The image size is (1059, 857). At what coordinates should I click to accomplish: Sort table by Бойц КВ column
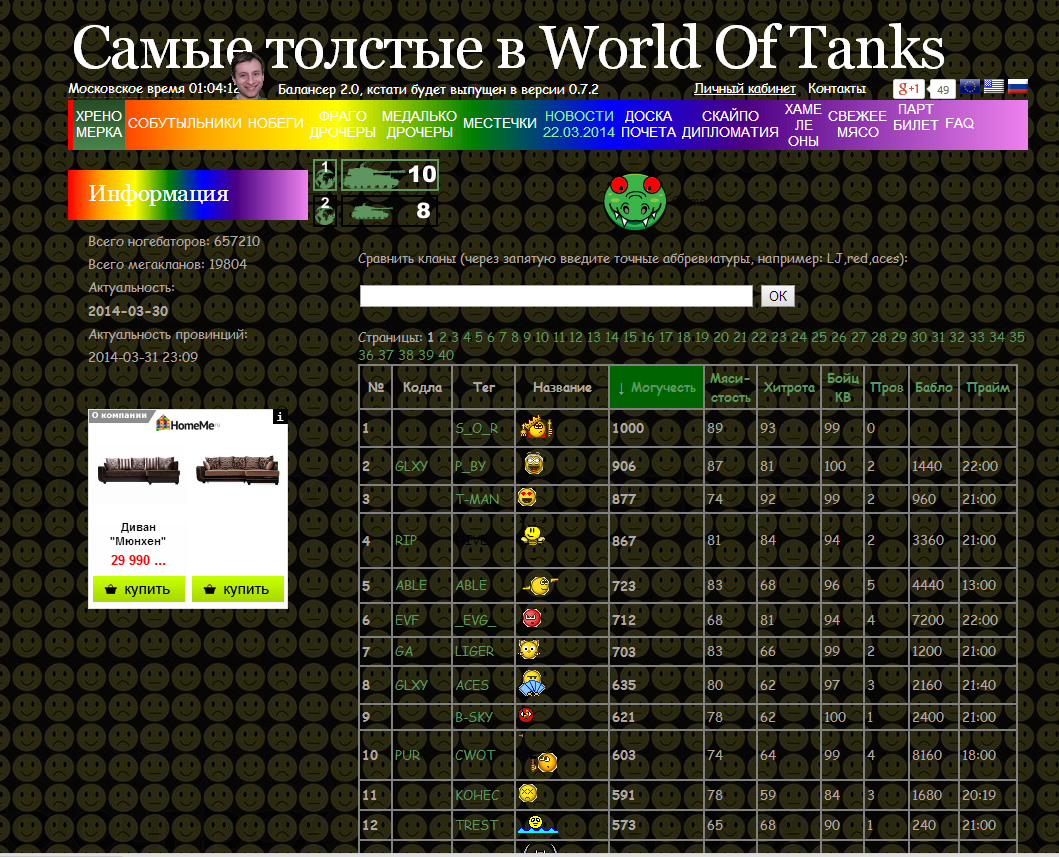[x=842, y=388]
